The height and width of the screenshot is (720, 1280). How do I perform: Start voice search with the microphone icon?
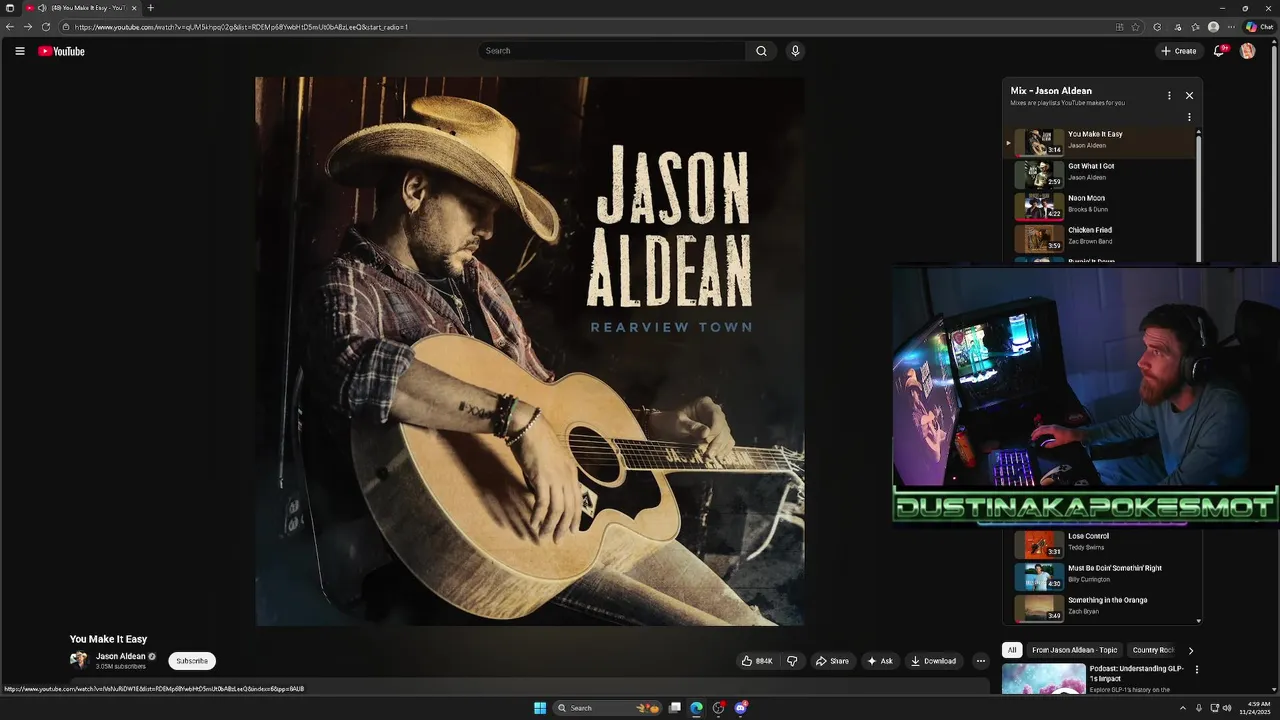coord(795,51)
